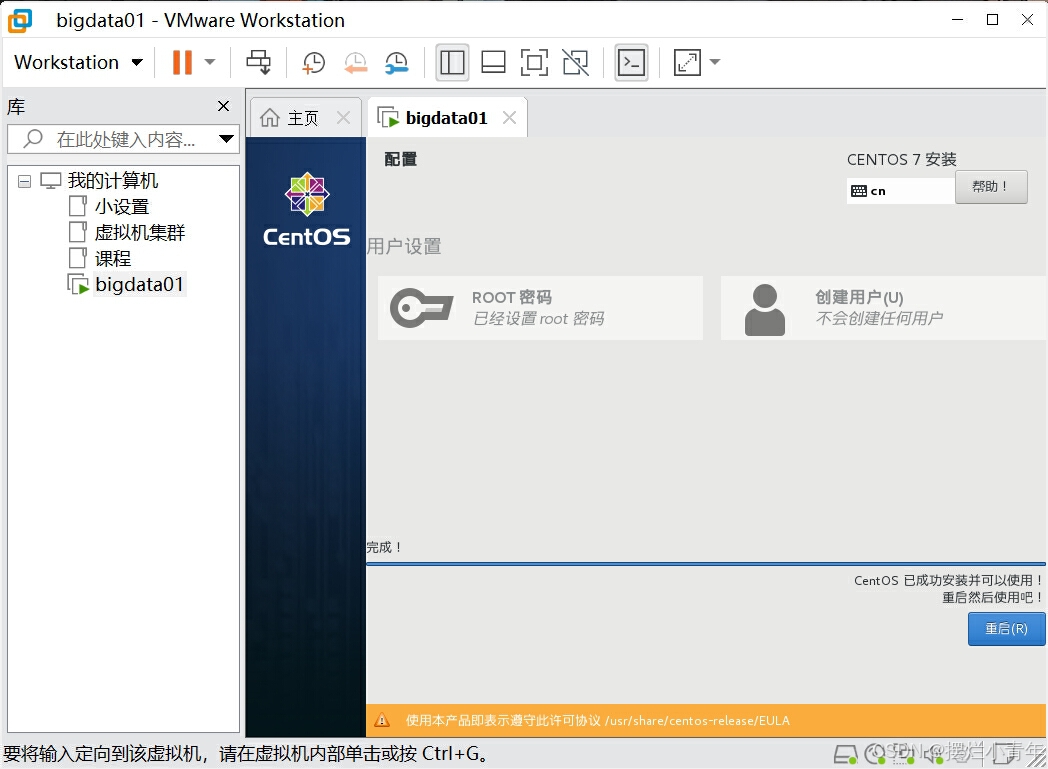The width and height of the screenshot is (1048, 769).
Task: Click the hard disk status icon in status bar
Action: tap(845, 754)
